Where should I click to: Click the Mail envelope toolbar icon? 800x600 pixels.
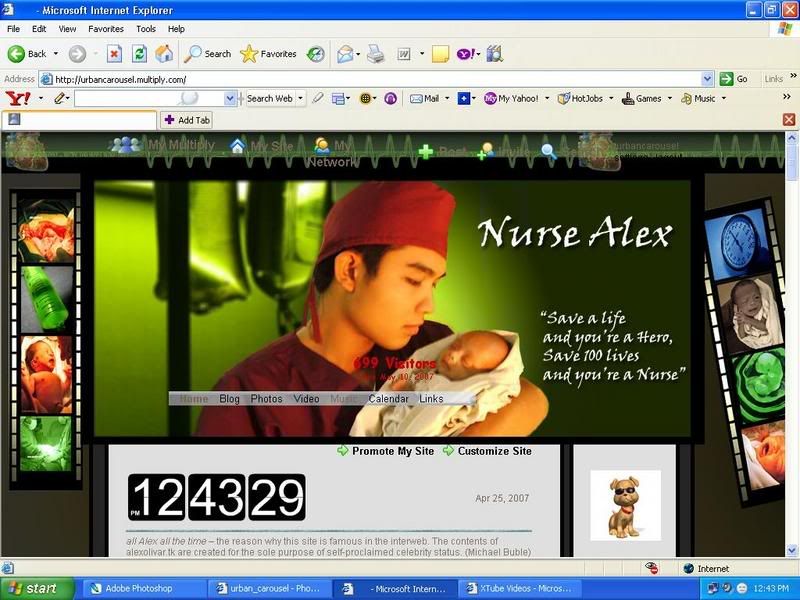[x=345, y=54]
